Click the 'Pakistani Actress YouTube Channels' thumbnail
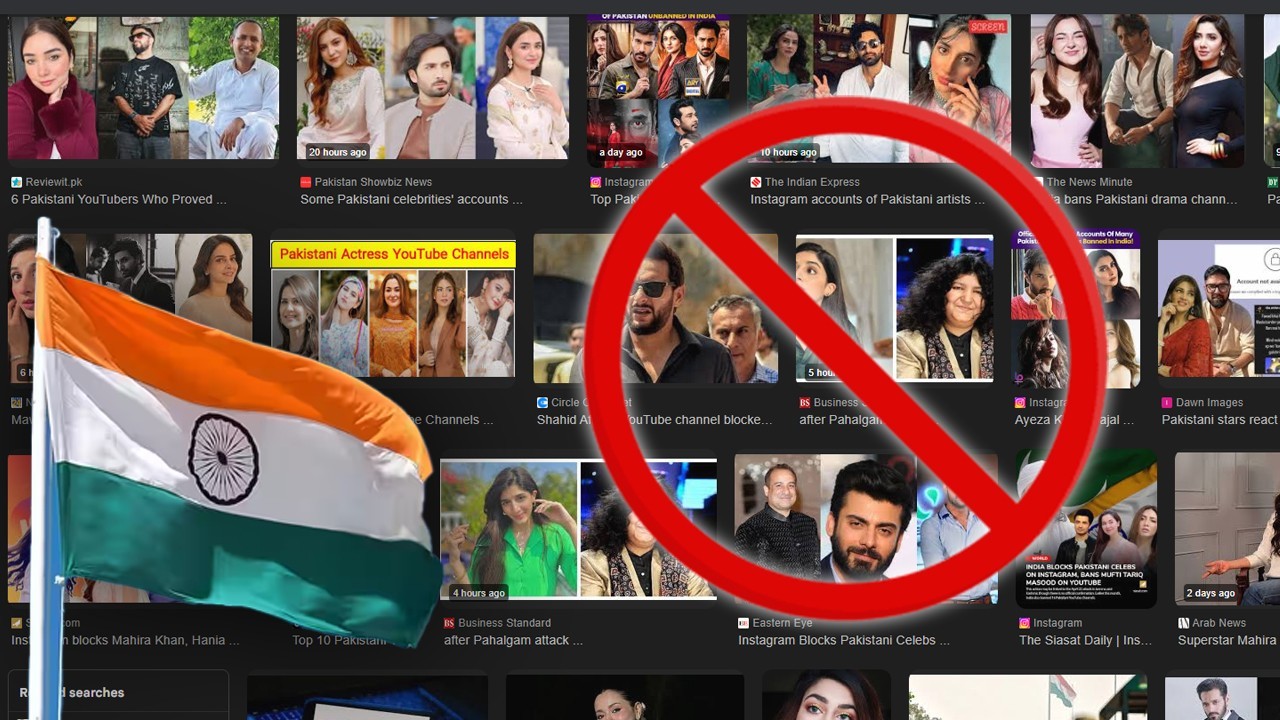 click(x=393, y=307)
